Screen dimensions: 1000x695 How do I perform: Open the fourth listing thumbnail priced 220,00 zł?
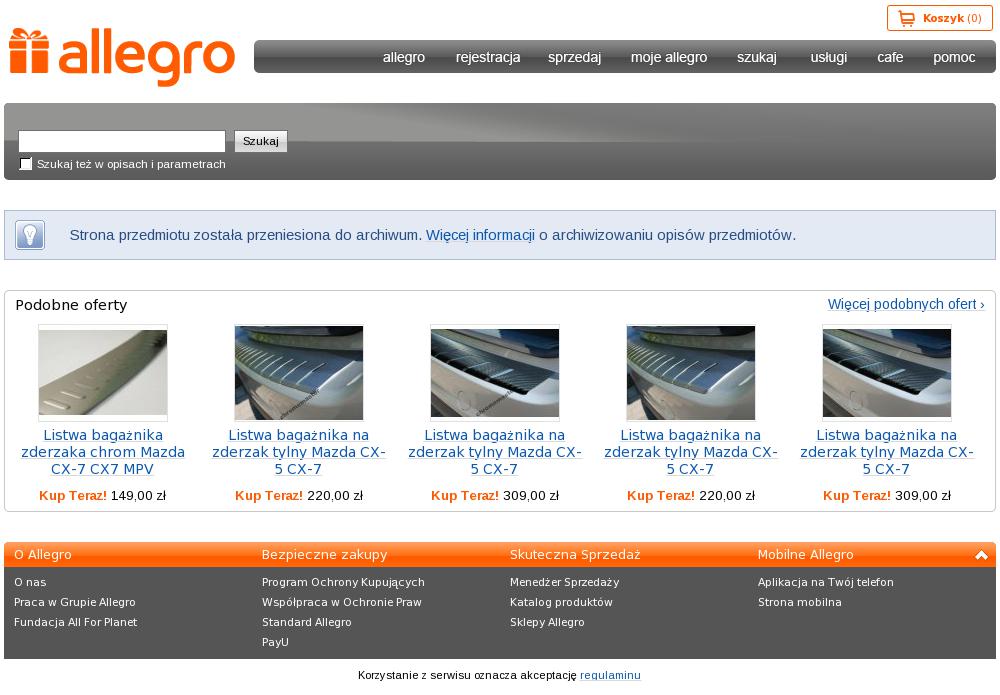691,372
